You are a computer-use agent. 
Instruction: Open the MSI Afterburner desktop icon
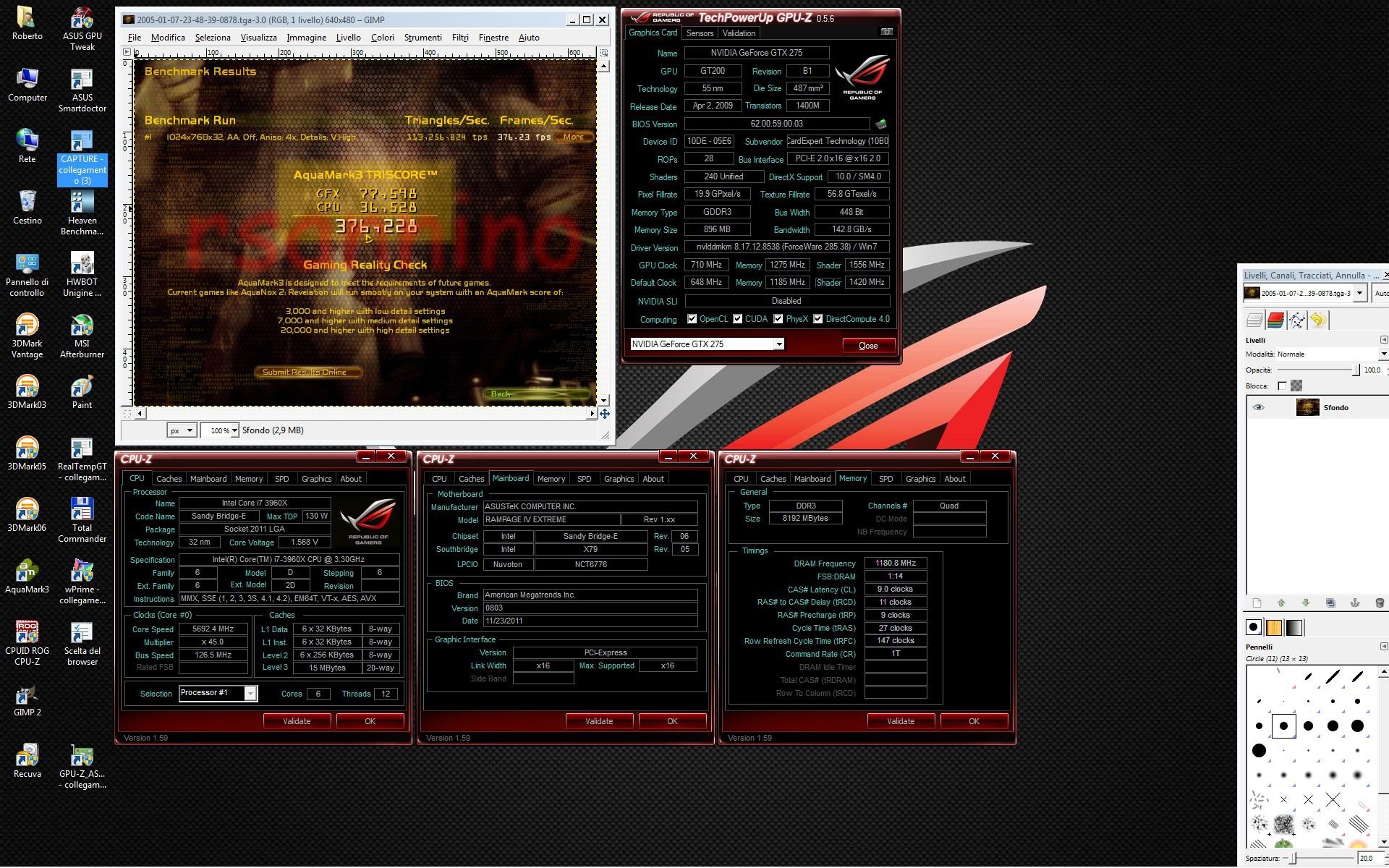[x=82, y=336]
